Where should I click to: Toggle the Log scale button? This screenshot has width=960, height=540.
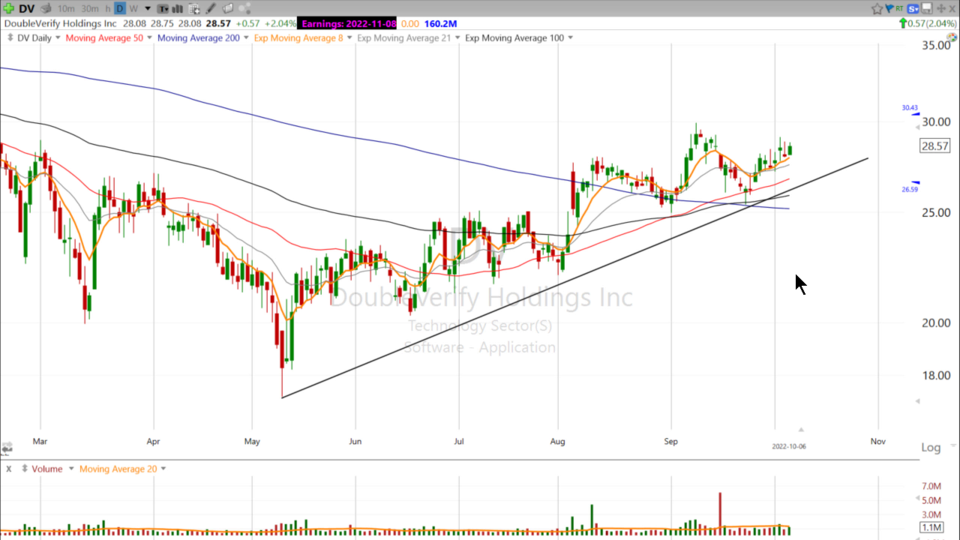[931, 448]
